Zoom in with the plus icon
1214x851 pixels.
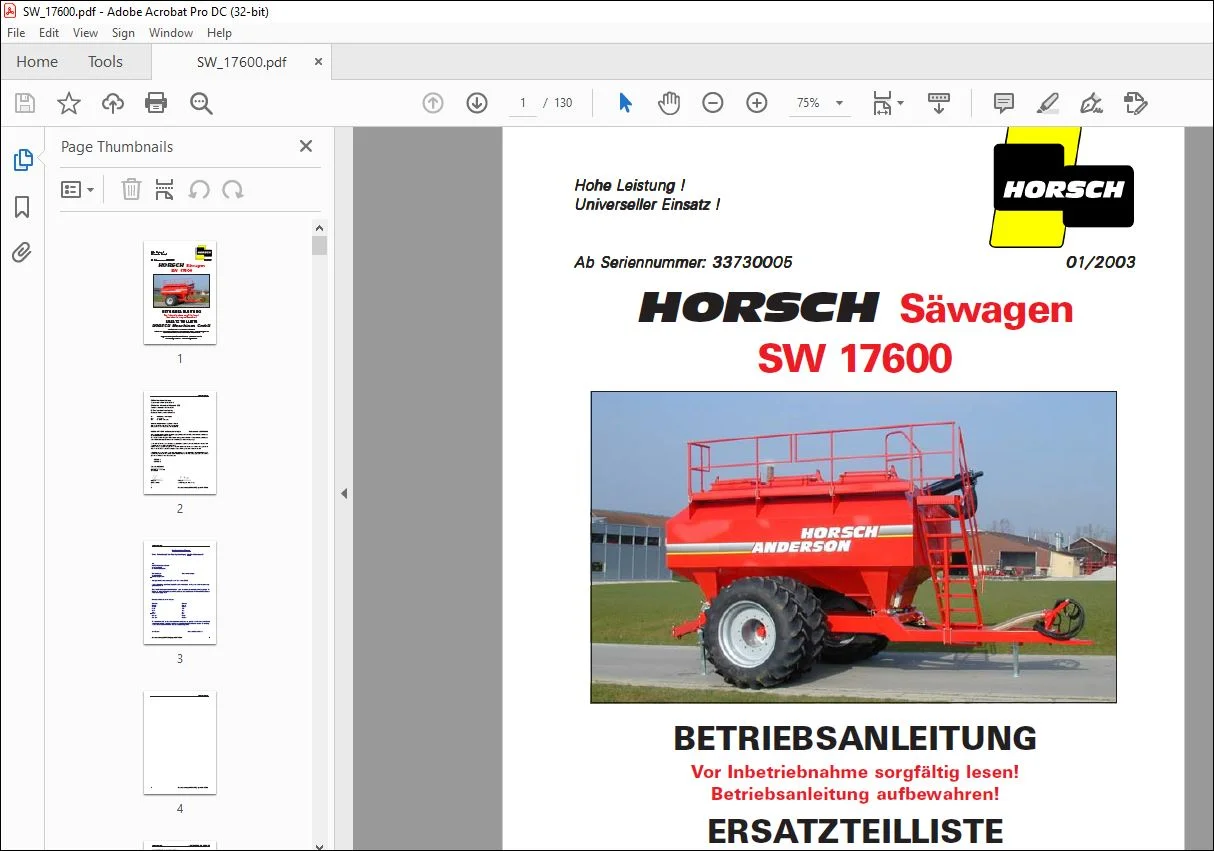pyautogui.click(x=757, y=103)
